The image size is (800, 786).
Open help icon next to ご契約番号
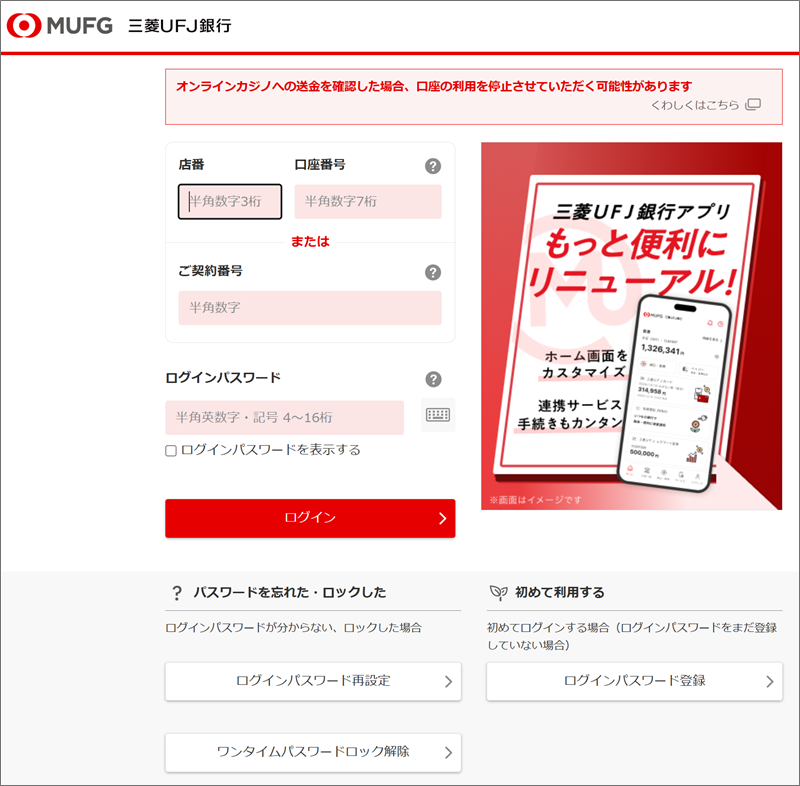coord(433,272)
